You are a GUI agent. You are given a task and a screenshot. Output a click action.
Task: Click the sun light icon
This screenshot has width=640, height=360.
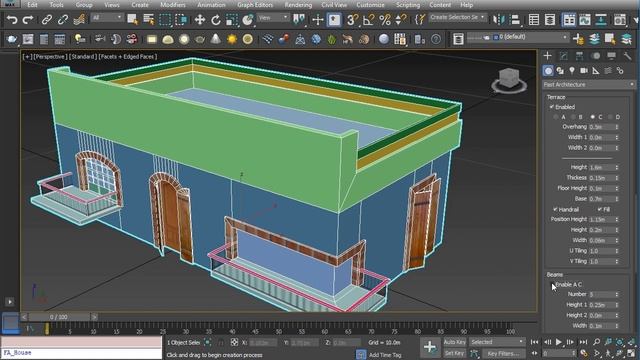click(x=232, y=39)
